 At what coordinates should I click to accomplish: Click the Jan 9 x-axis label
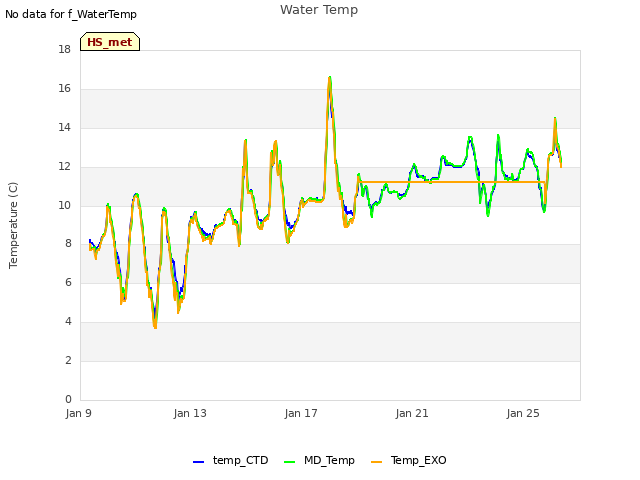click(78, 413)
